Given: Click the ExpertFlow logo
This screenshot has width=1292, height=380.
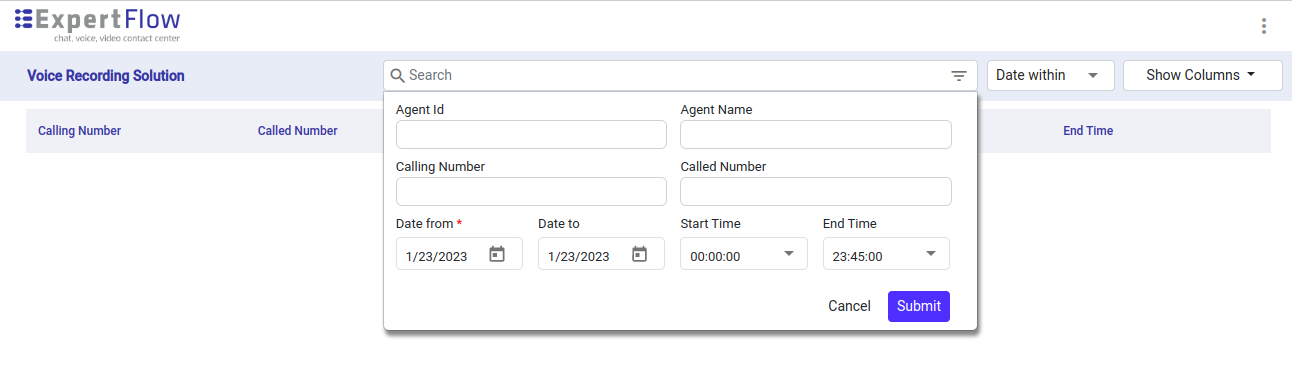Looking at the screenshot, I should [98, 24].
